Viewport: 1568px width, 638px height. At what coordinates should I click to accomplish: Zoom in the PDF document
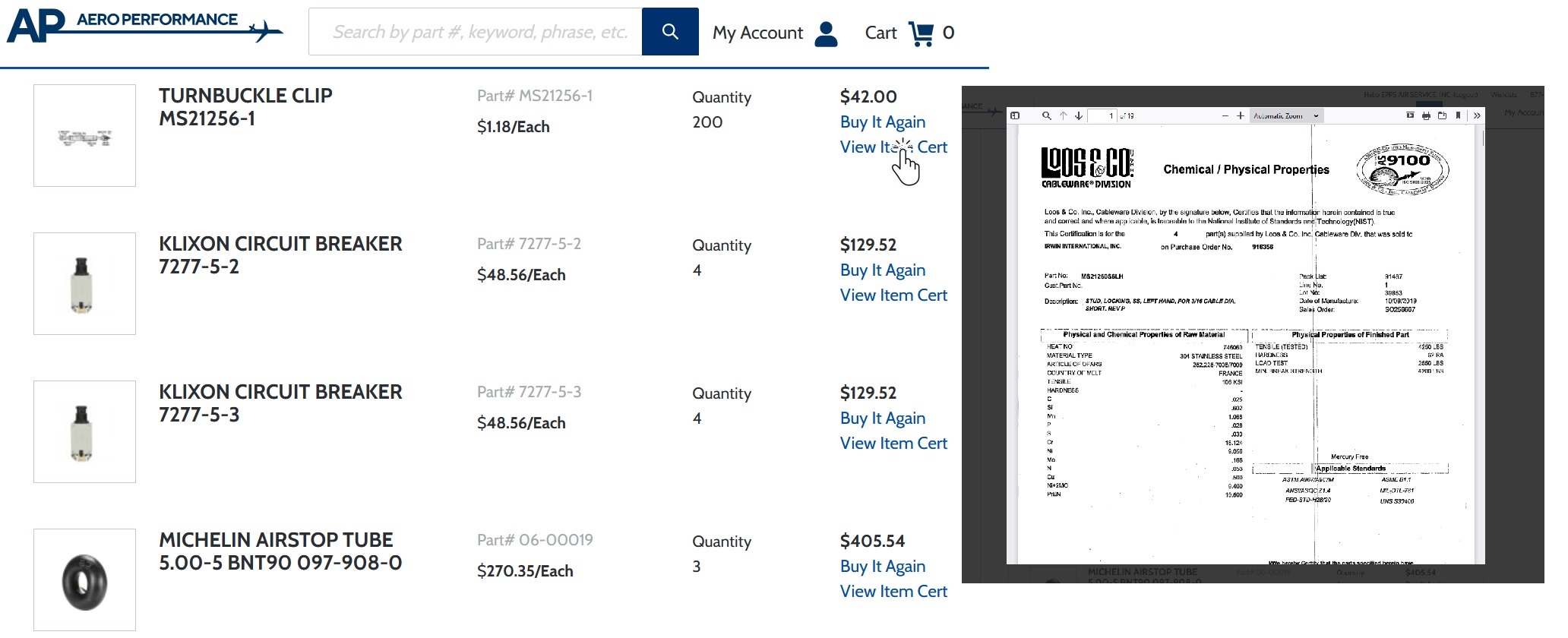pos(1241,115)
